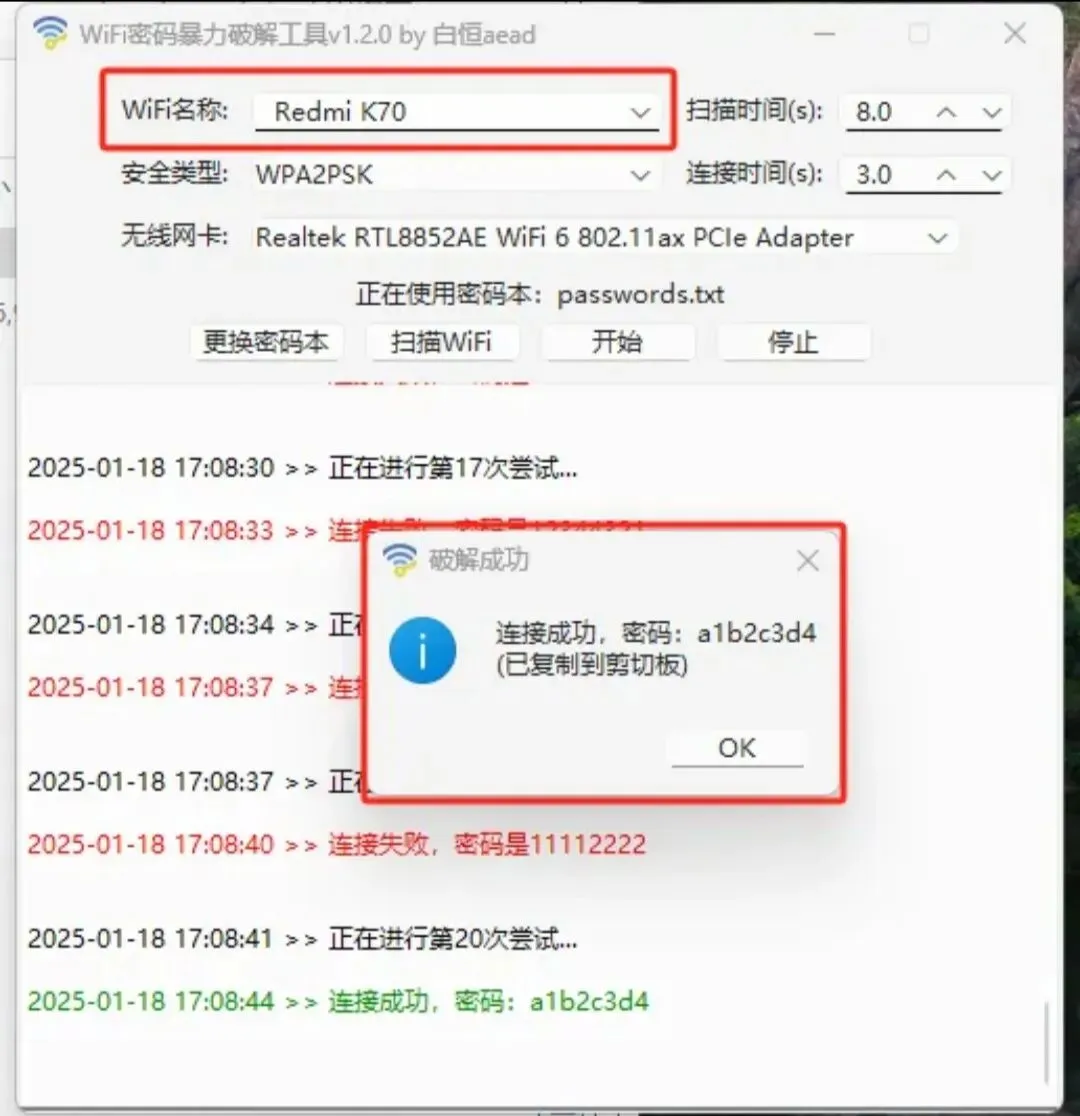Click the 扫描时间 value field showing 8.0
1080x1116 pixels.
point(888,112)
